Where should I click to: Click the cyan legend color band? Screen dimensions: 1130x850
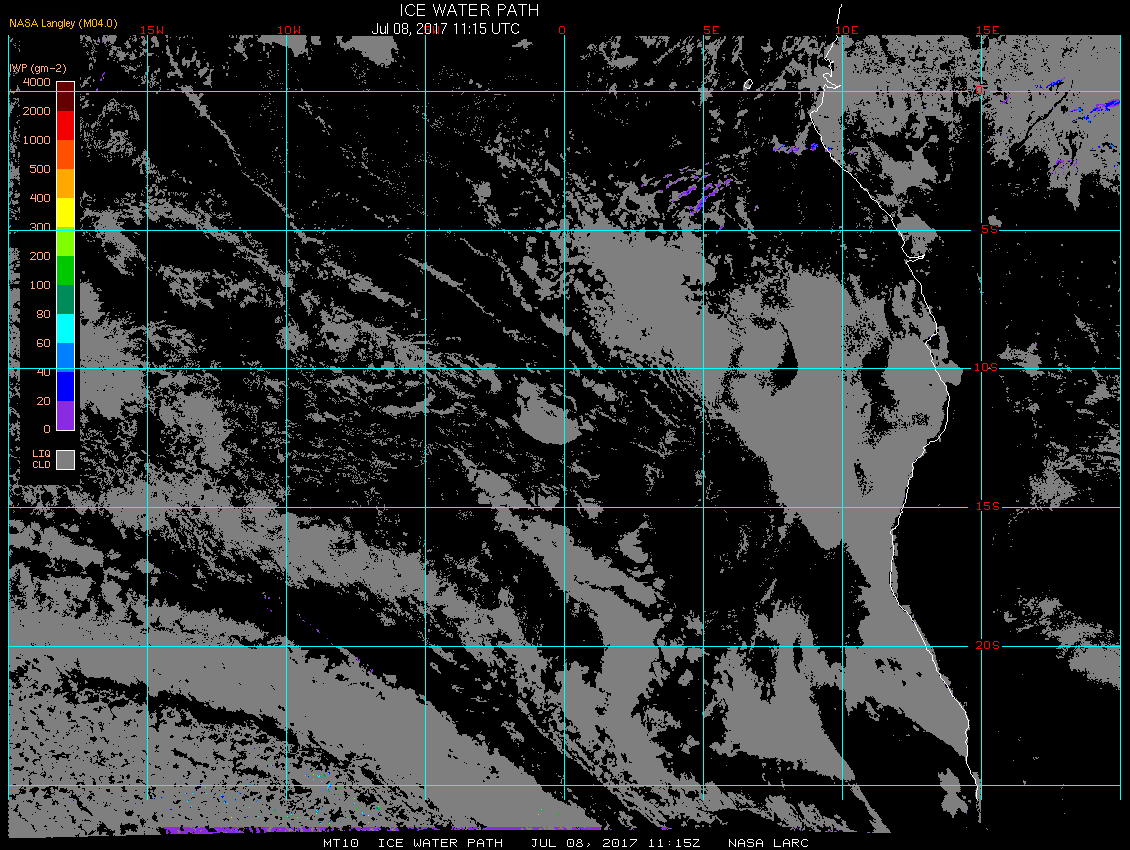(x=66, y=329)
